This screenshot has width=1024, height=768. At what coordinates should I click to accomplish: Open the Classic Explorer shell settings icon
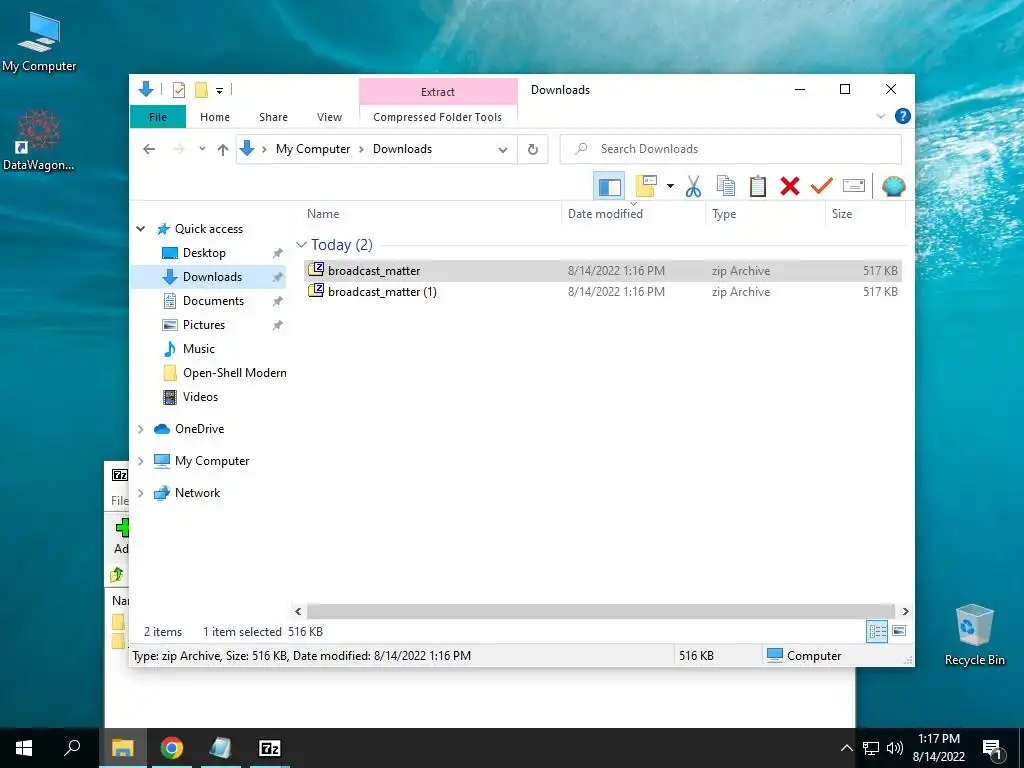(x=893, y=187)
